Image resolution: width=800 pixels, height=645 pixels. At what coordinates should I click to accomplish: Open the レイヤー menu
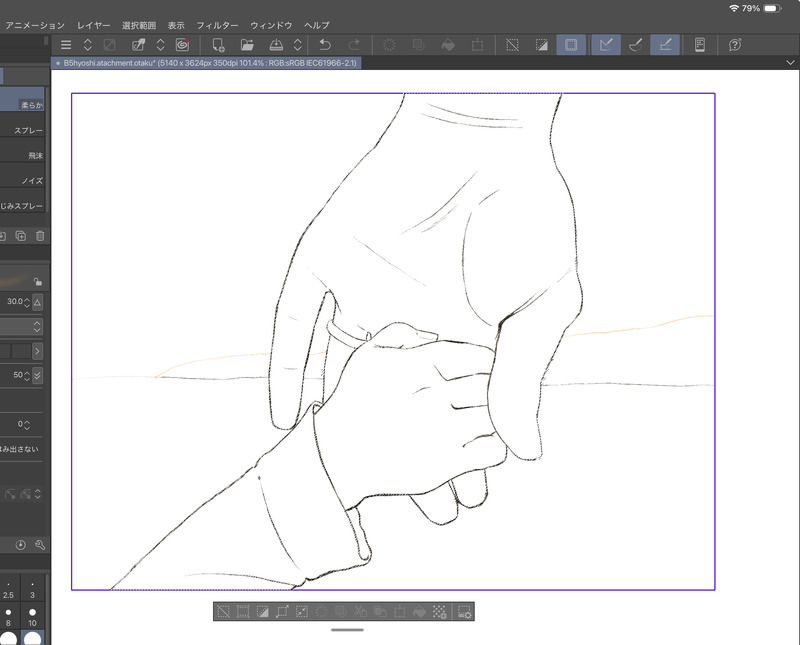(93, 25)
